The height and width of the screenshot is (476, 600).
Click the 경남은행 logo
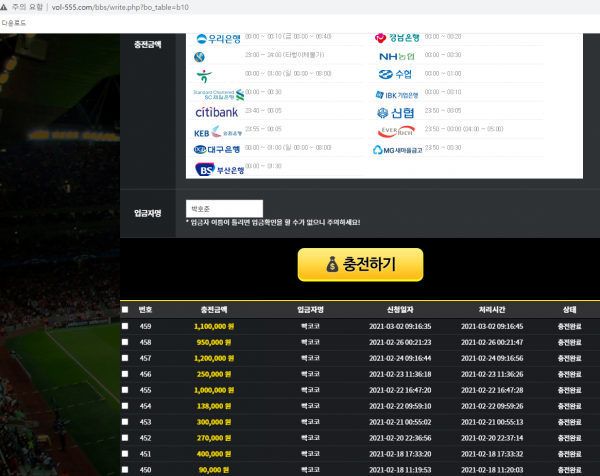397,37
